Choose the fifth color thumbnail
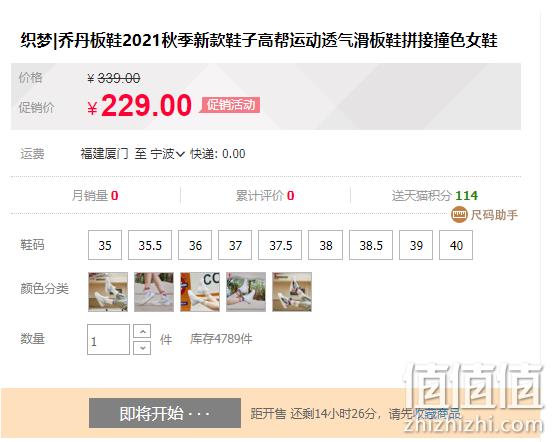 click(292, 292)
